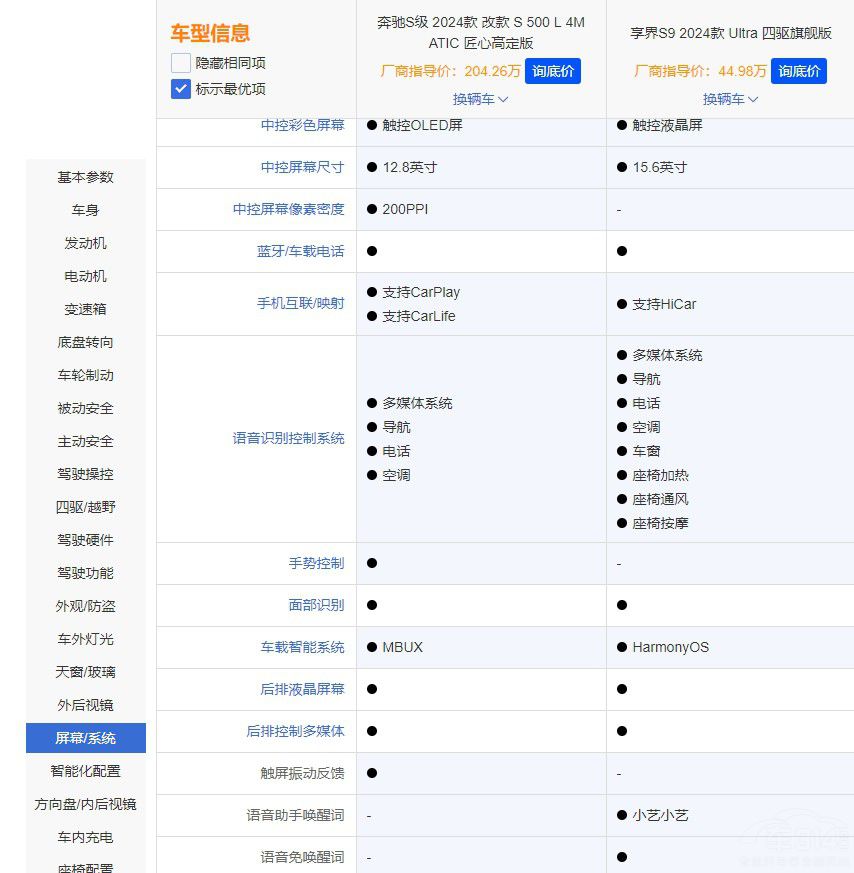This screenshot has height=873, width=854.
Task: Select the 发动机 section in the sidebar
Action: [85, 243]
